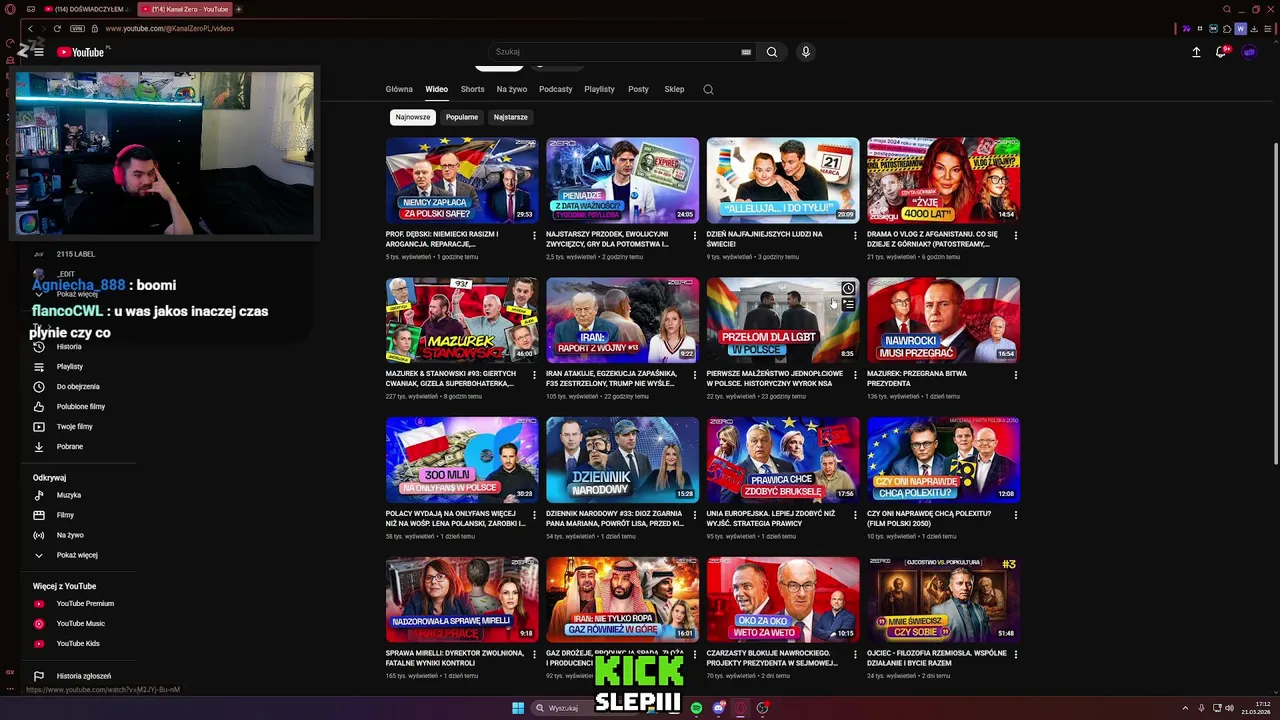1280x720 pixels.
Task: Open YouTube notifications bell
Action: [x=1221, y=52]
